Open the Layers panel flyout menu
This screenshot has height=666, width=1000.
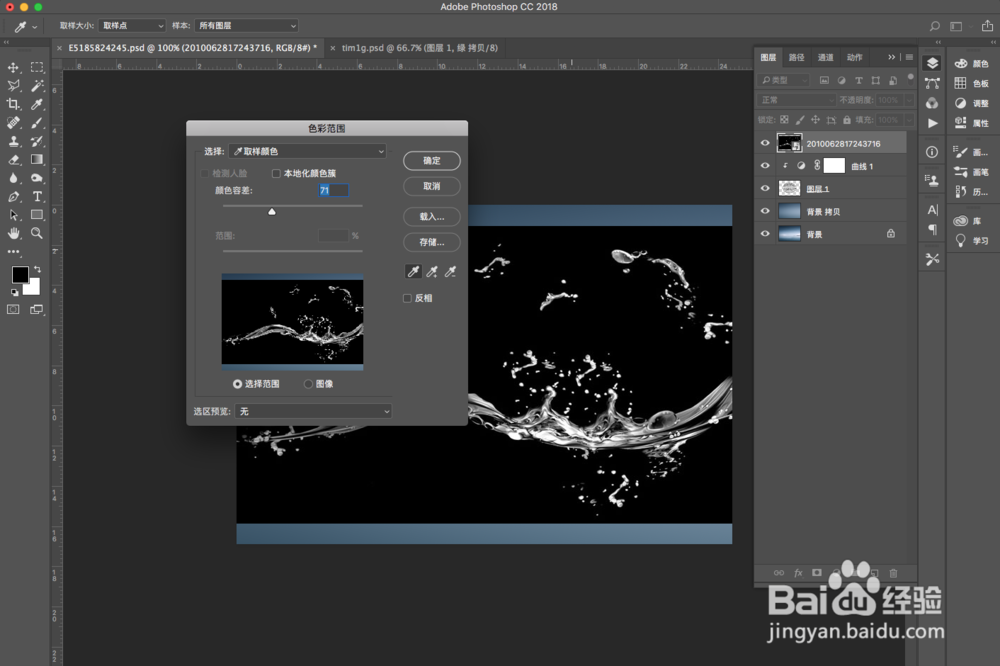909,57
